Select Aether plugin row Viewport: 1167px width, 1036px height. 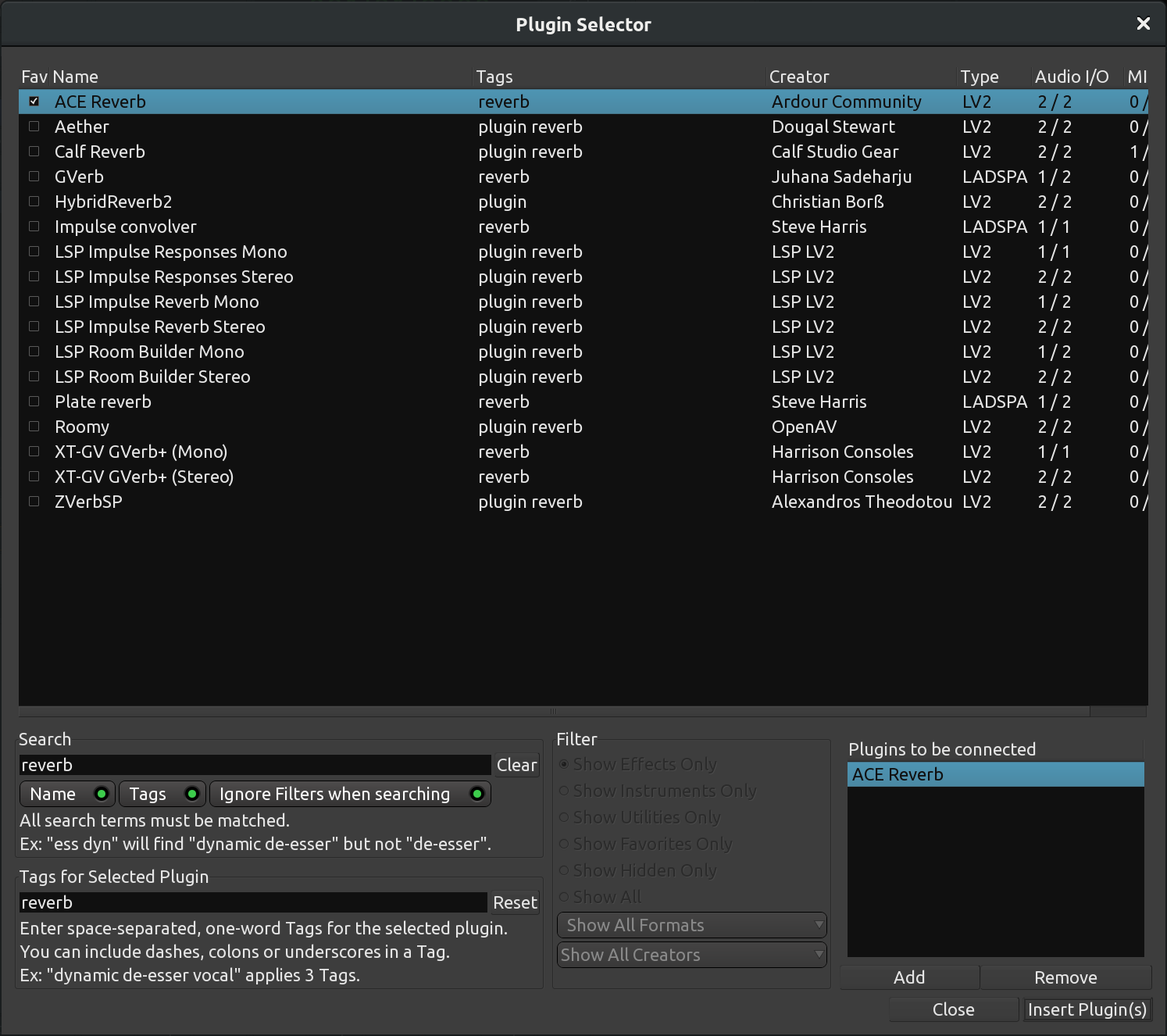click(583, 127)
